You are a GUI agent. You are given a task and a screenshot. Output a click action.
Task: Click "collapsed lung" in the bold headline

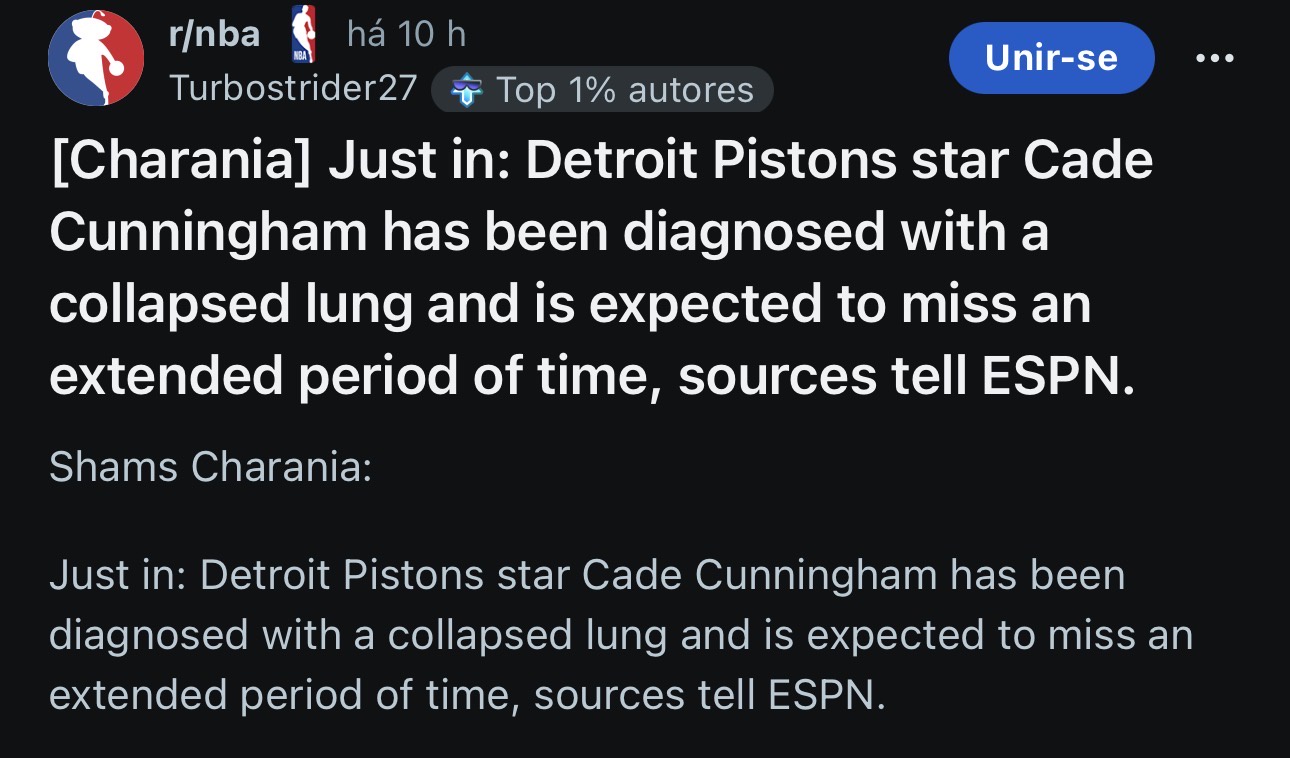233,304
